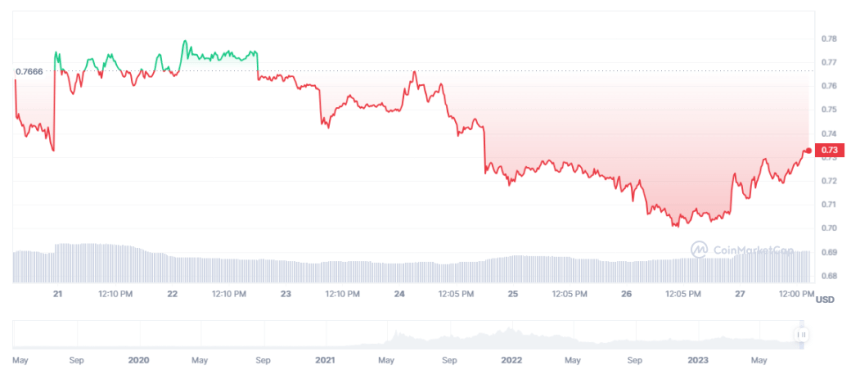Click the red current-price dot on the line
This screenshot has height=383, width=860.
point(808,150)
